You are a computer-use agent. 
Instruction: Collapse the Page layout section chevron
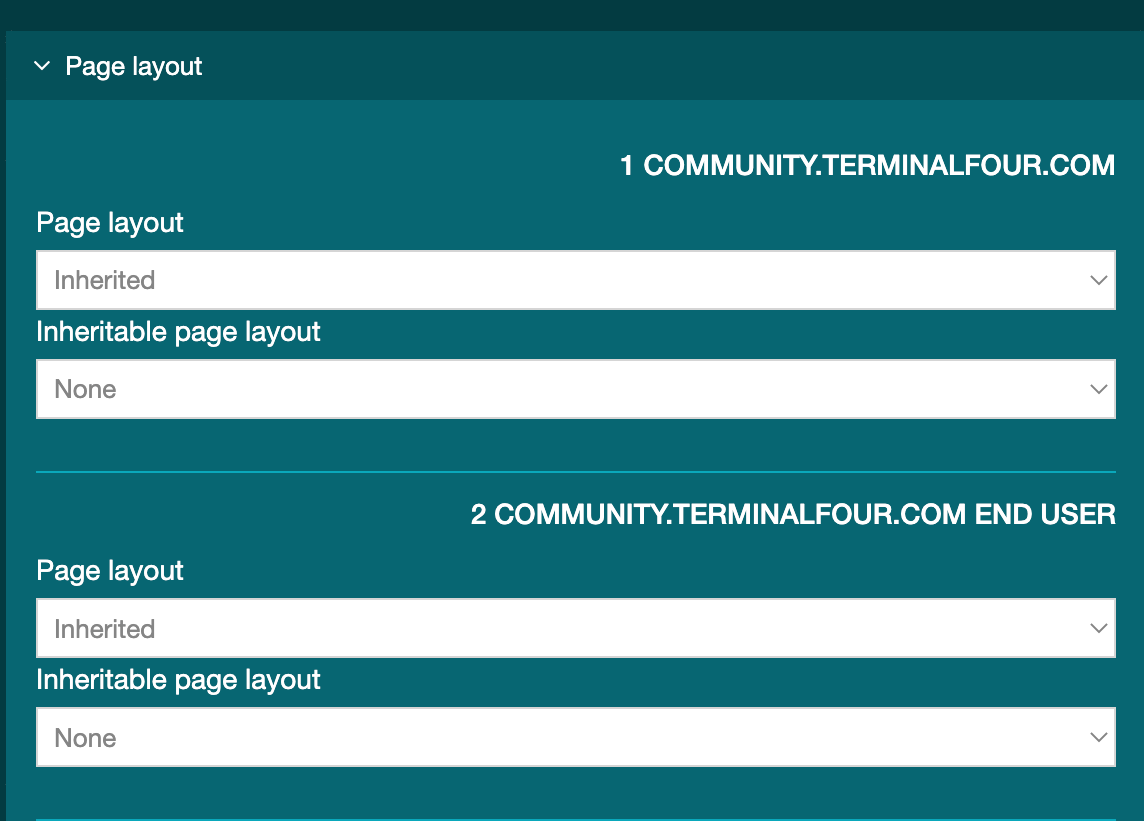coord(42,67)
